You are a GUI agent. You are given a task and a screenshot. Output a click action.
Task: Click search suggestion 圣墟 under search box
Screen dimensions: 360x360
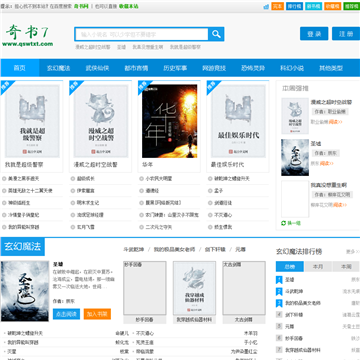click(121, 47)
